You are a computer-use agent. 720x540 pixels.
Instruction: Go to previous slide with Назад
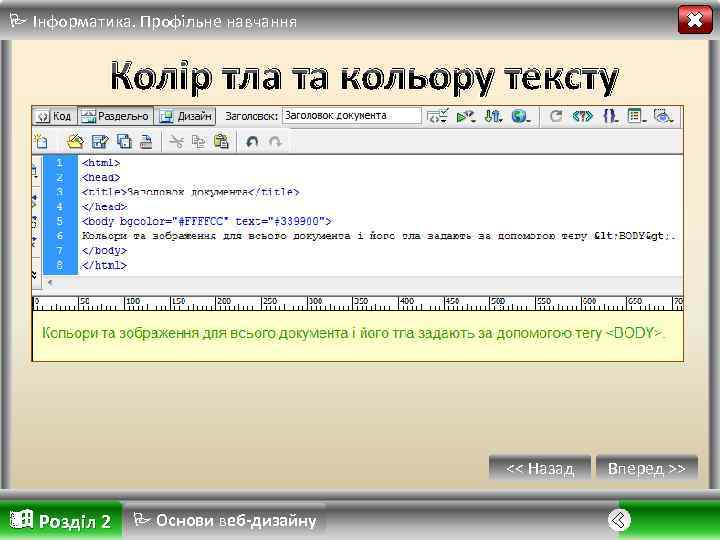pos(540,468)
